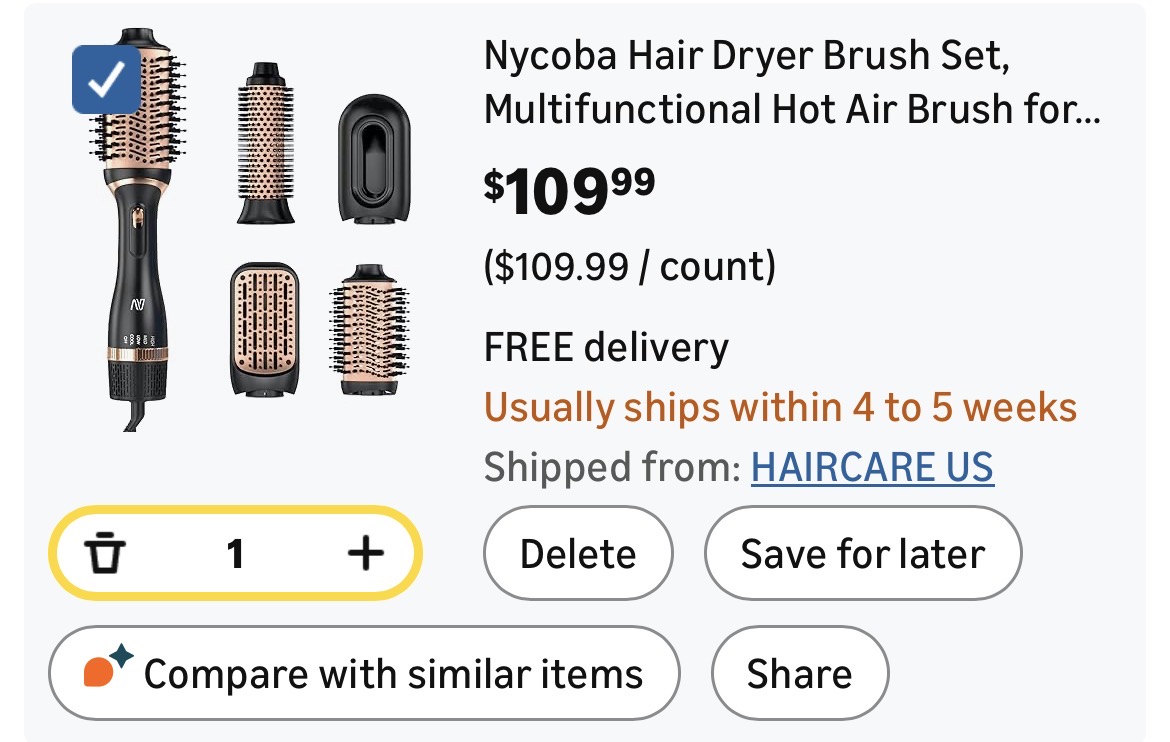Viewport: 1170px width, 742px height.
Task: Click the trash icon in quantity stepper
Action: (x=104, y=553)
